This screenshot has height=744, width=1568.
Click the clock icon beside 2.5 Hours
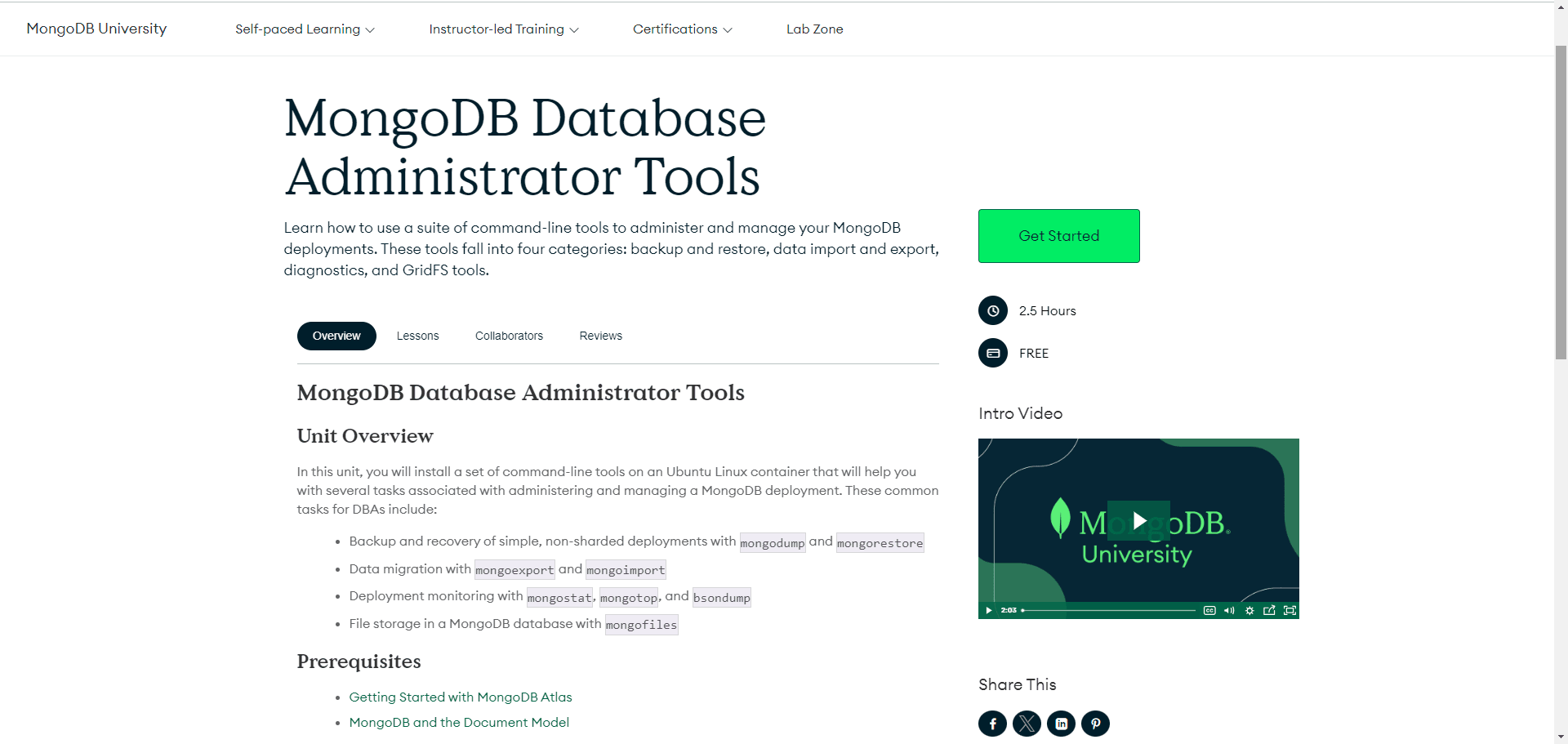(993, 310)
